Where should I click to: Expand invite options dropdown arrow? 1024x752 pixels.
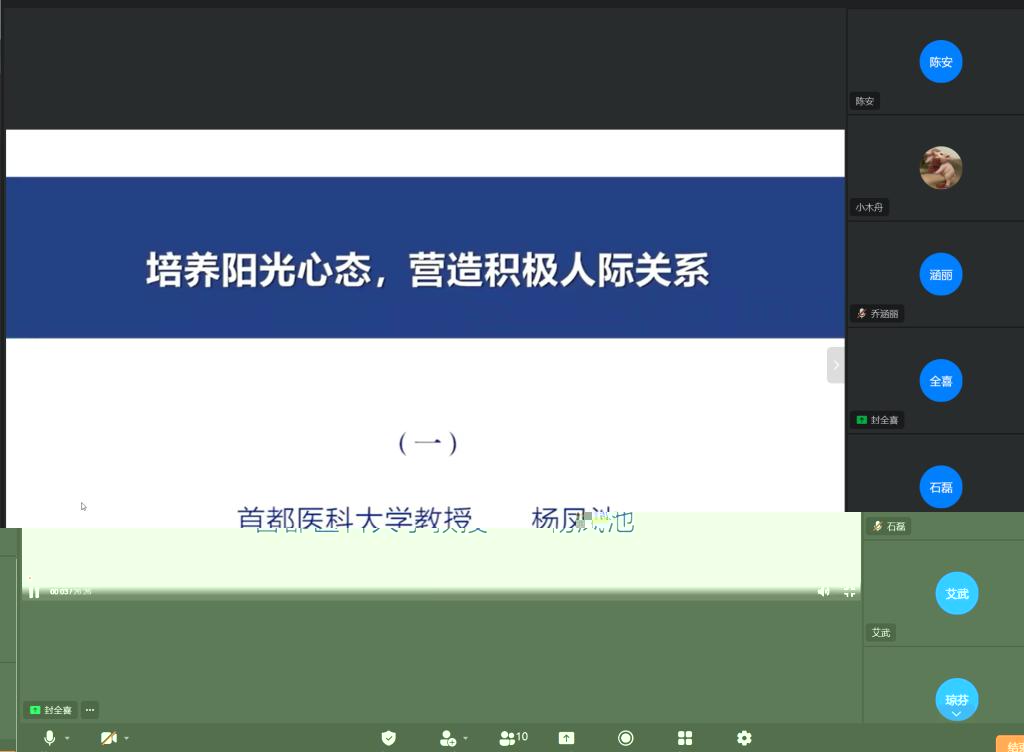point(466,738)
